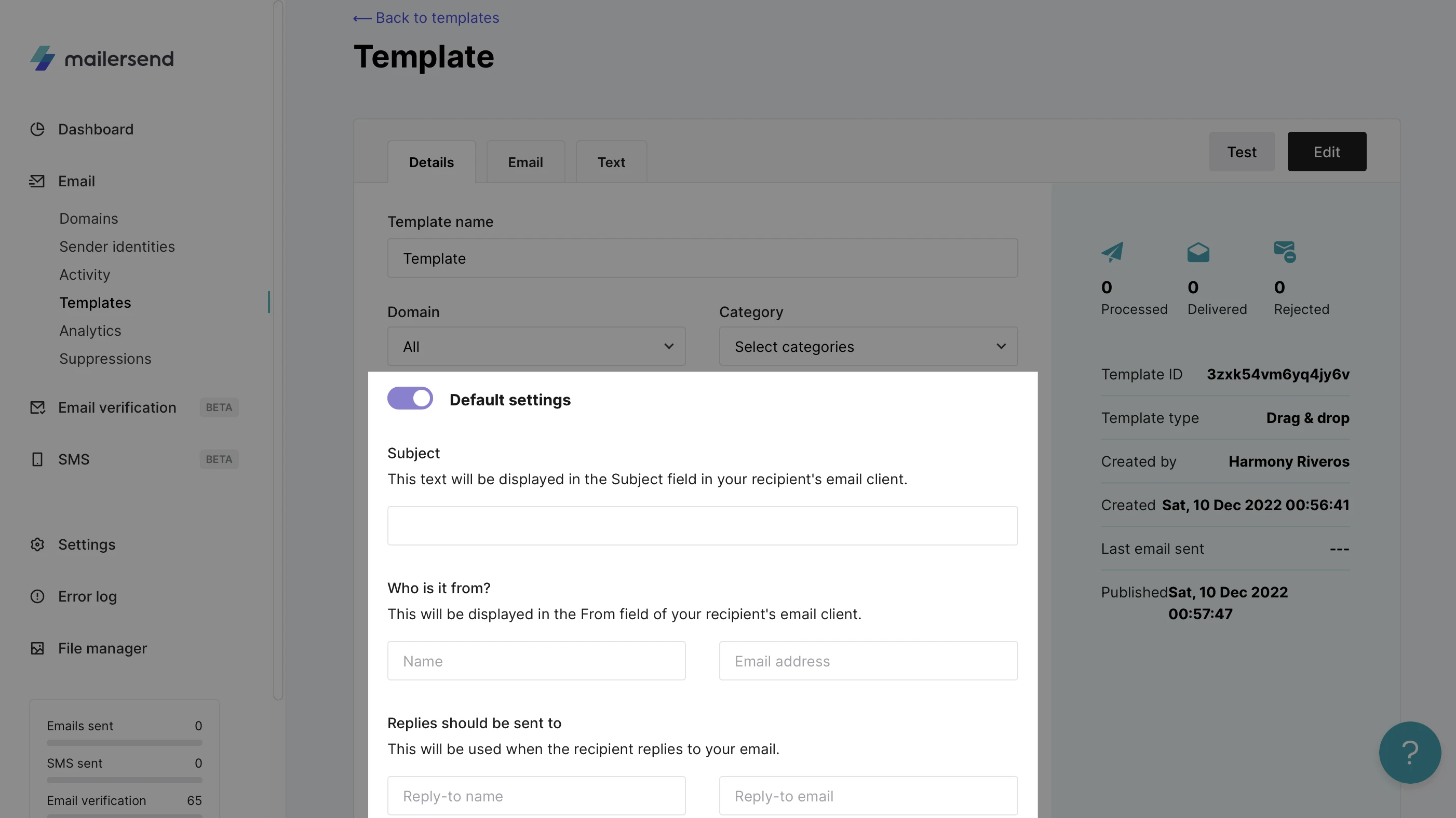Click the MailerSend logo icon

[43, 58]
